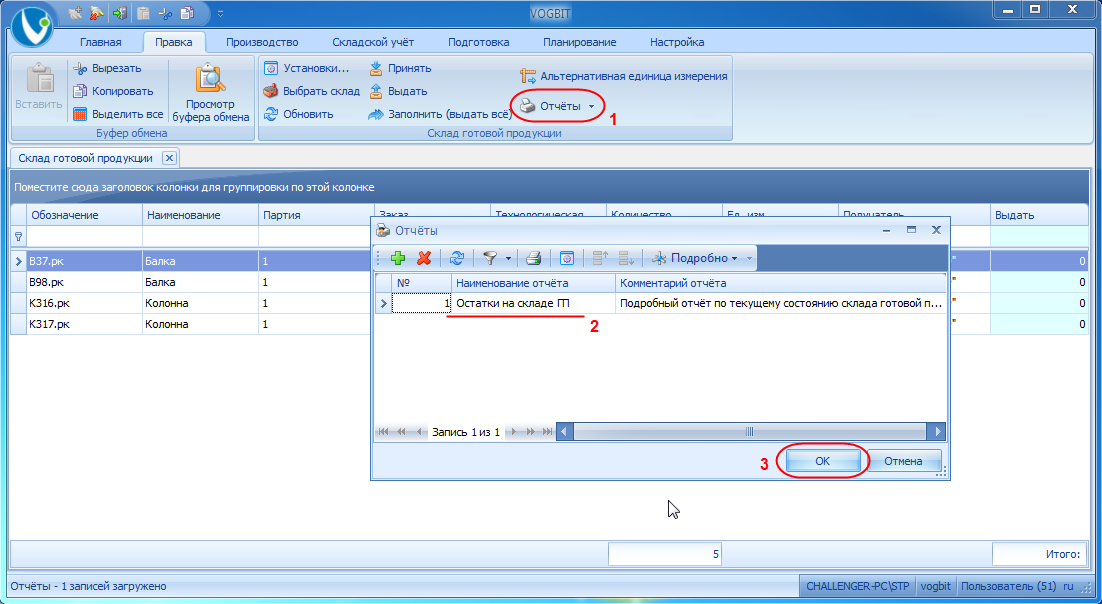The width and height of the screenshot is (1102, 604).
Task: Click the Выбрать склад icon
Action: click(271, 91)
